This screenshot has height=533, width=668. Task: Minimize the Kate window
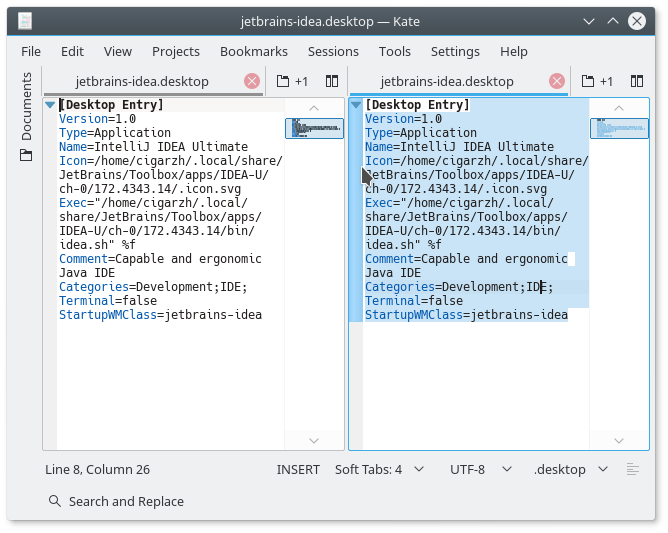coord(589,21)
